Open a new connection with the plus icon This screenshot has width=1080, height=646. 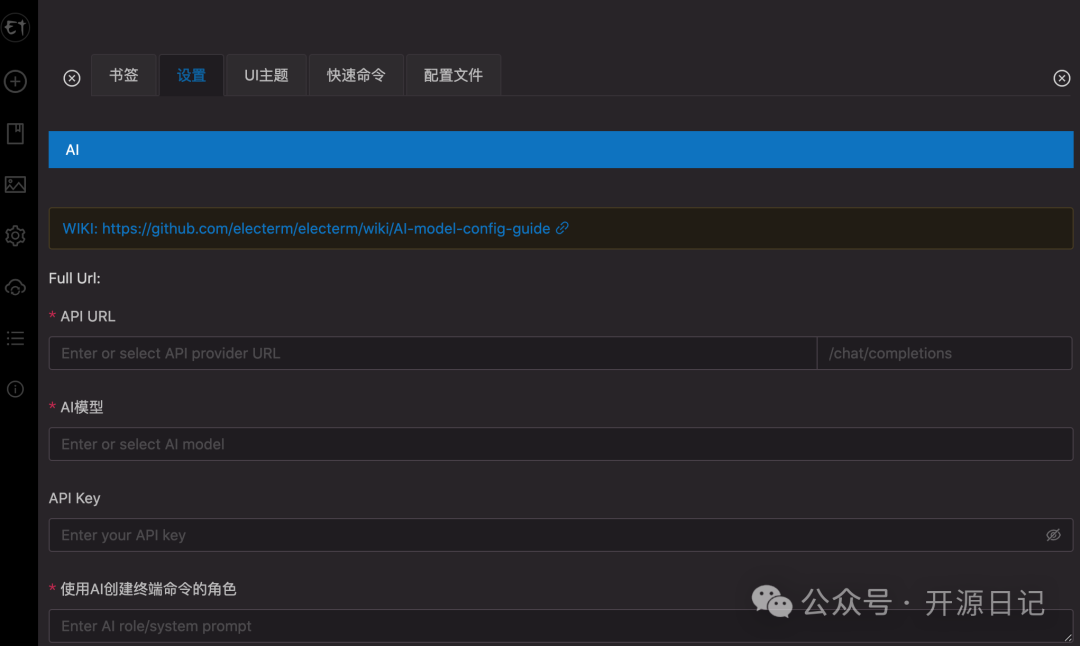tap(15, 82)
